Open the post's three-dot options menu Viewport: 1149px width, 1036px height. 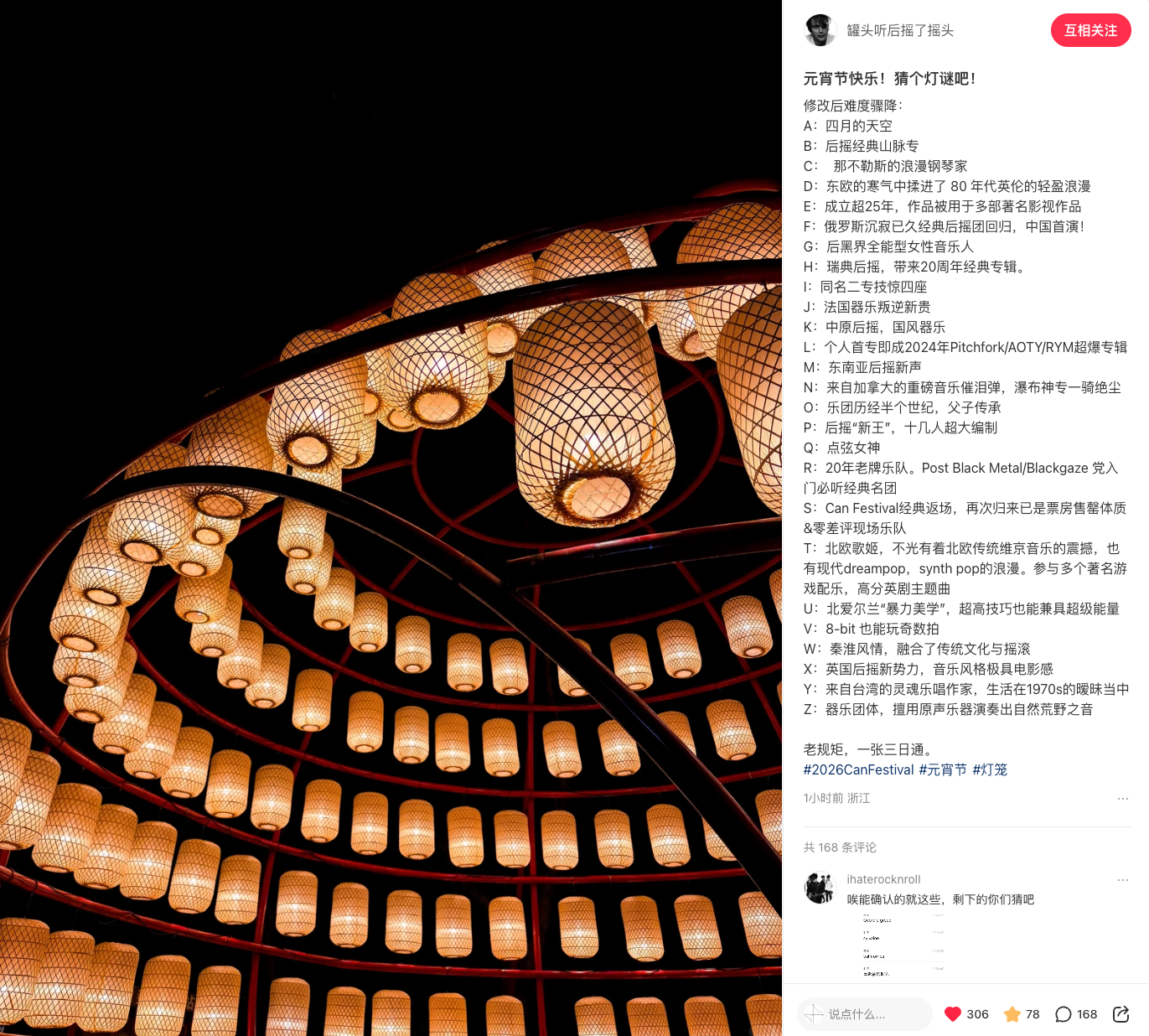click(1123, 799)
